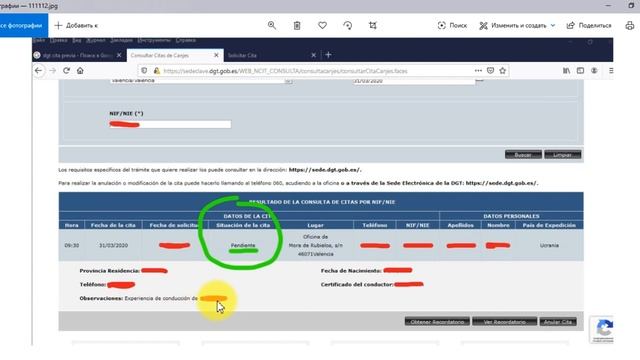Viewport: 640px width, 360px height.
Task: Click the Поиск visual search button
Action: point(452,25)
